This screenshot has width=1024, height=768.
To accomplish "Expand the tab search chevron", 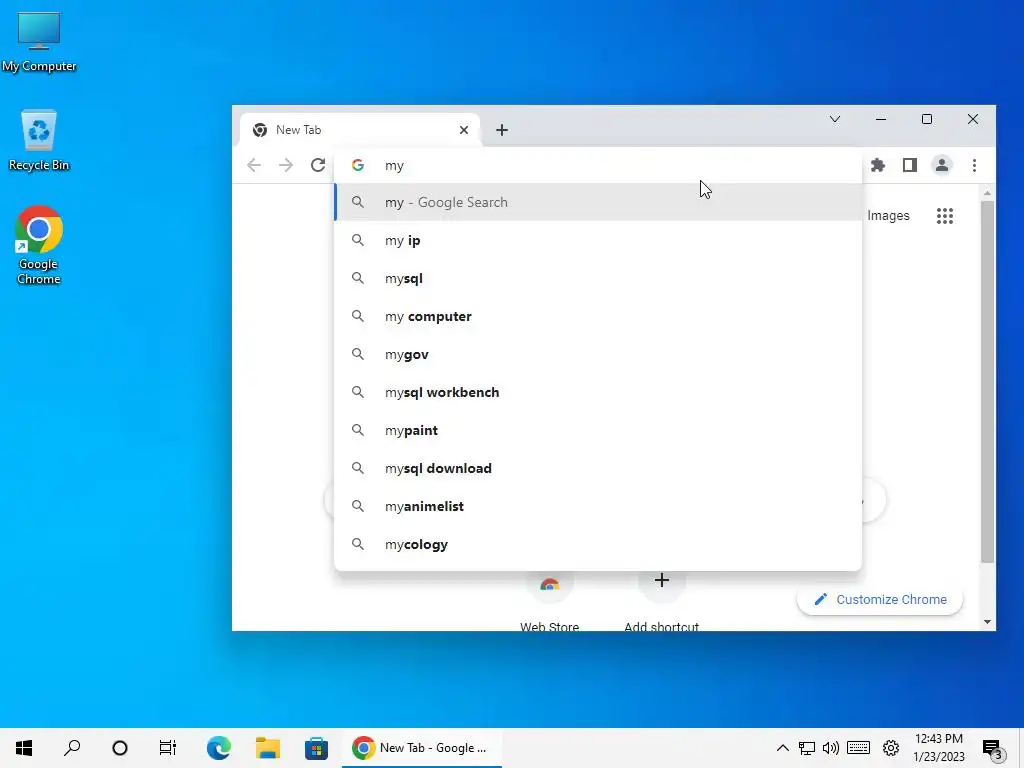I will pyautogui.click(x=835, y=119).
